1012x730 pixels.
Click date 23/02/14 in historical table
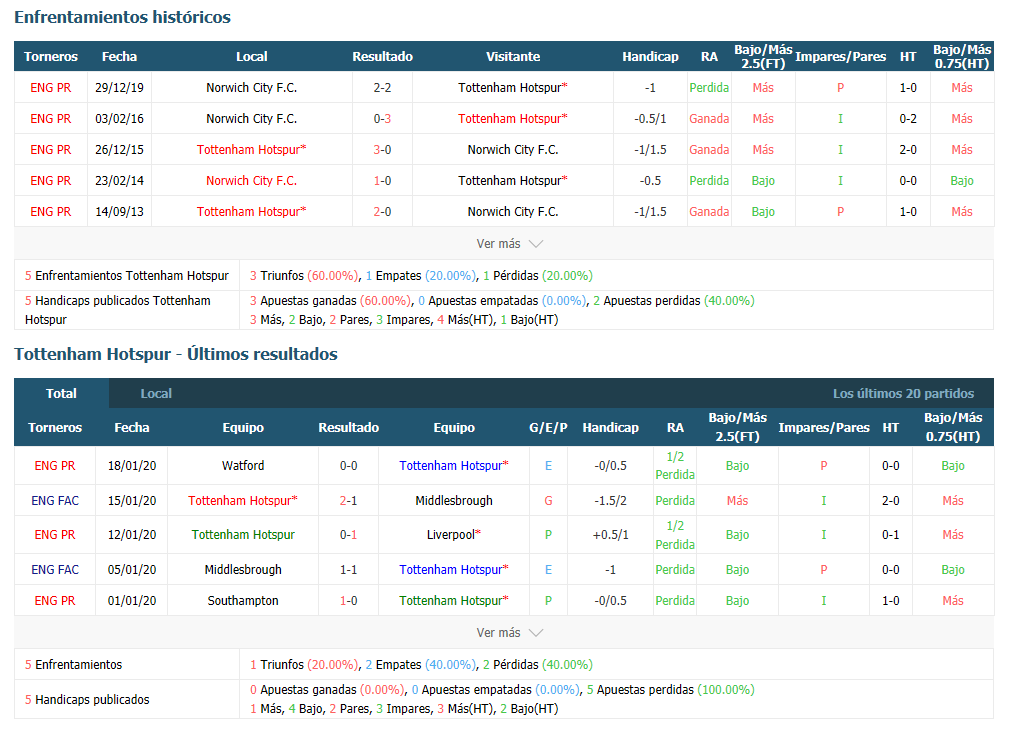point(119,181)
